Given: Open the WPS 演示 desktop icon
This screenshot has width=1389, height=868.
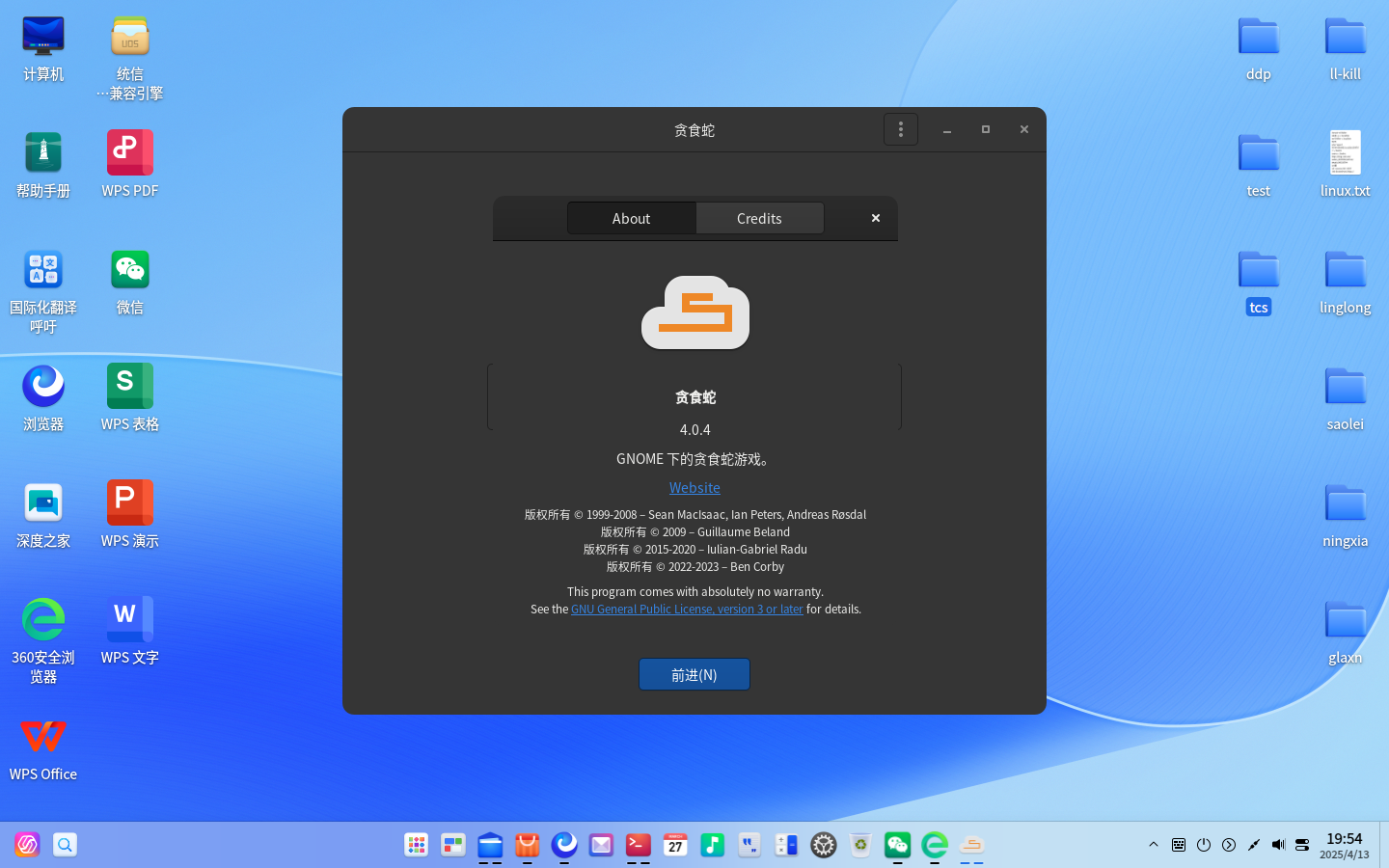Looking at the screenshot, I should [130, 515].
